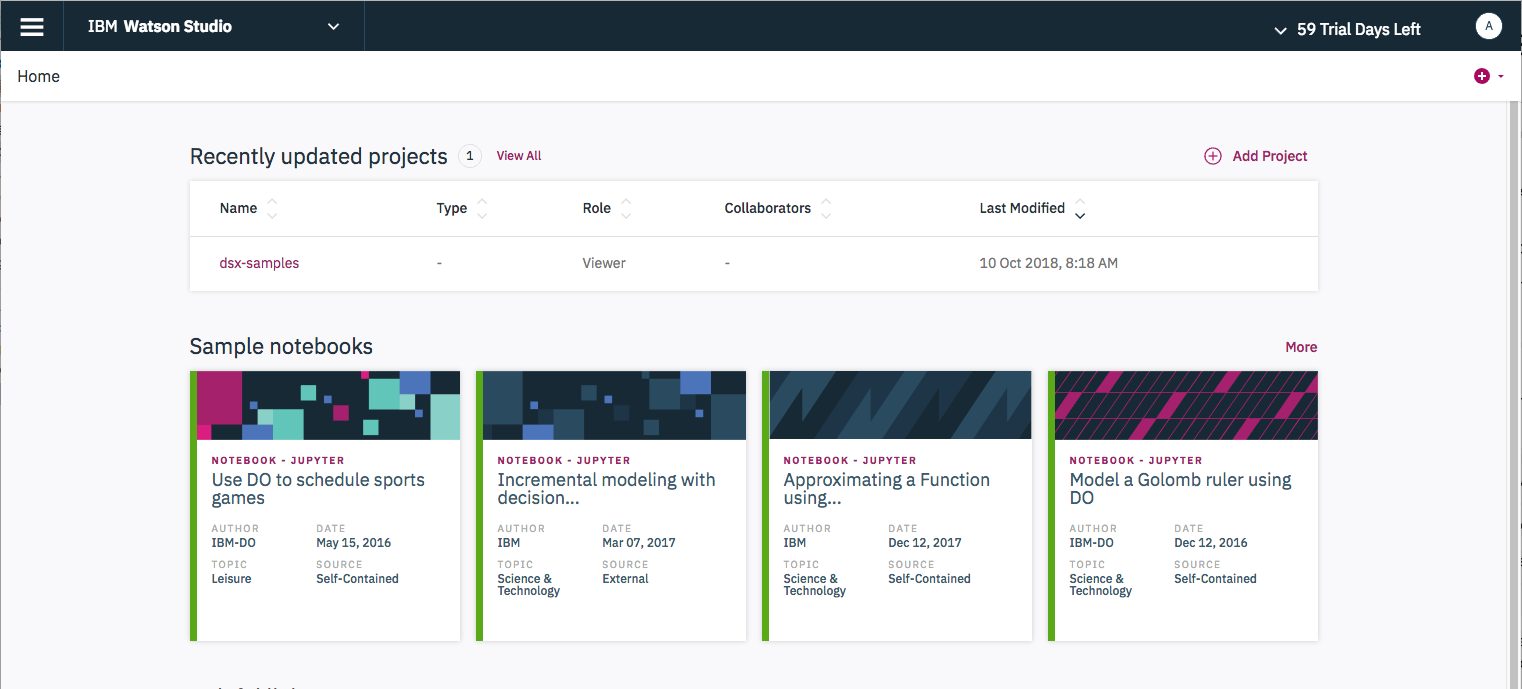Sort projects by the Name column

pyautogui.click(x=272, y=208)
